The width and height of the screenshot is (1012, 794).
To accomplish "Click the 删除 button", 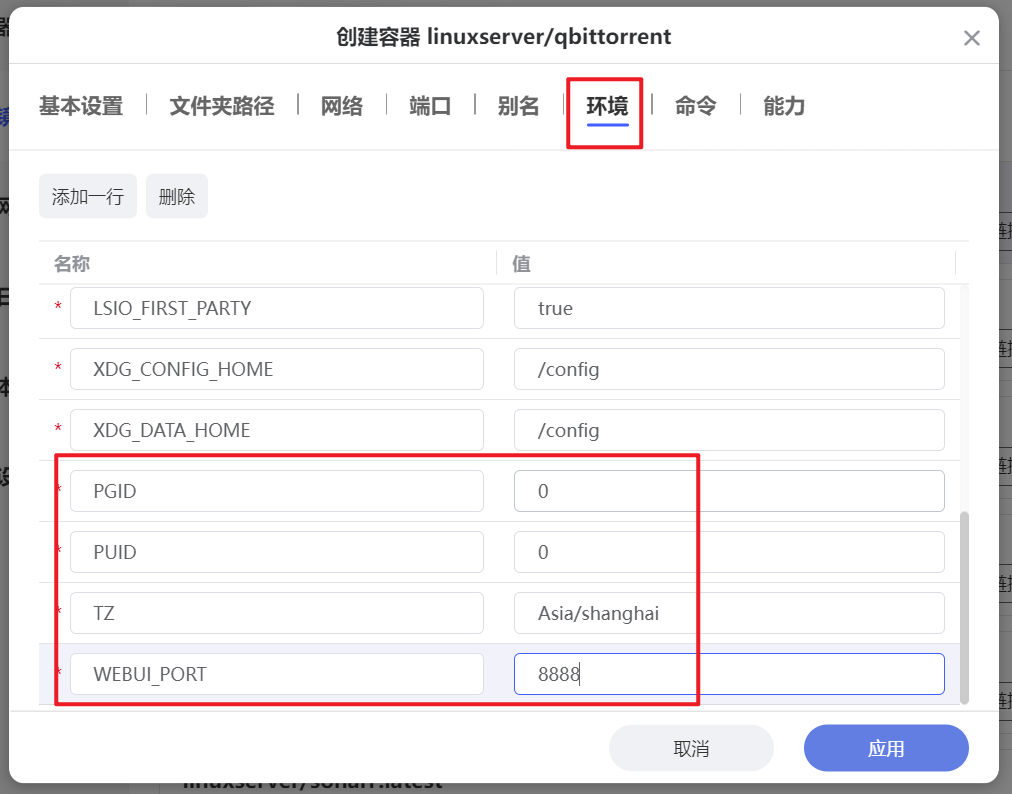I will pos(177,196).
